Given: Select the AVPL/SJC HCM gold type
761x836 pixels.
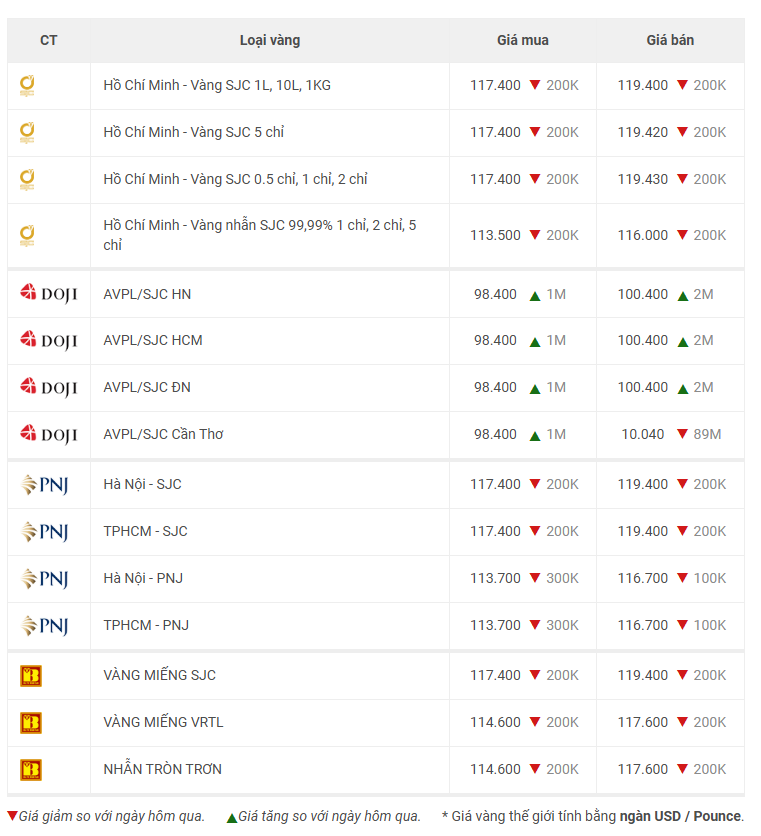Looking at the screenshot, I should point(153,340).
